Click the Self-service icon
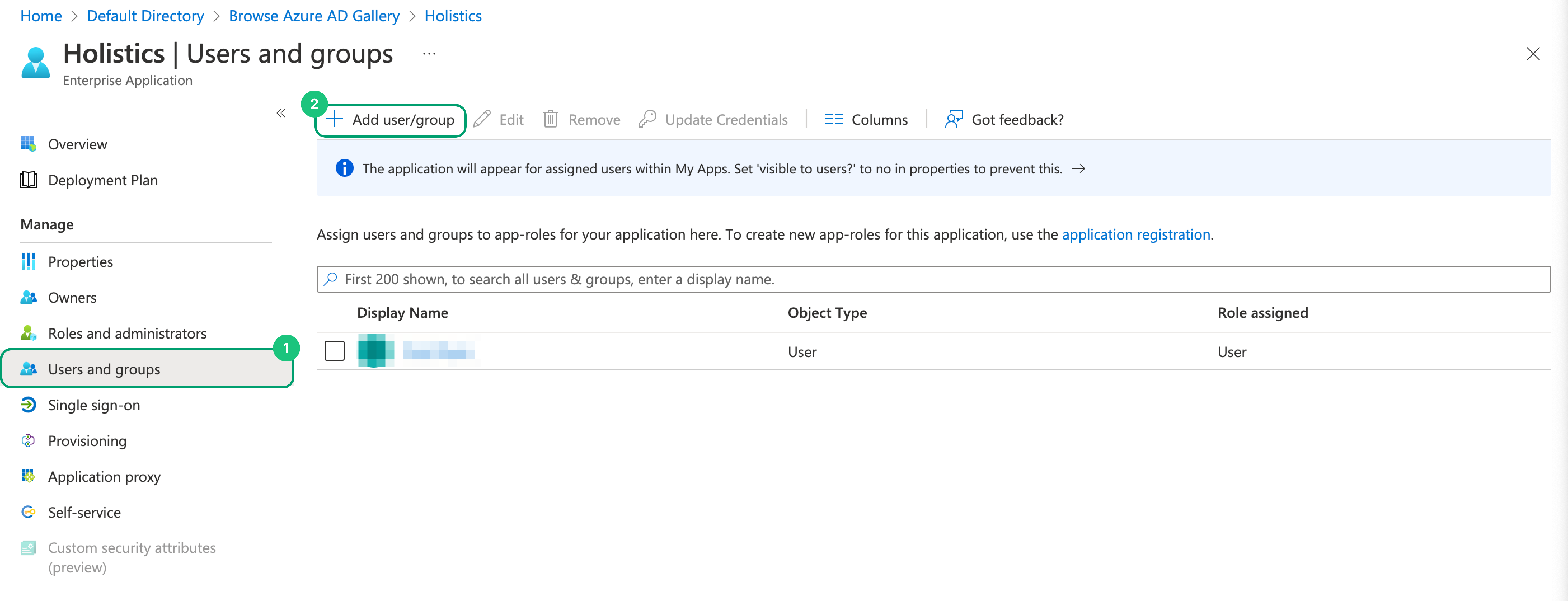This screenshot has height=601, width=1568. pyautogui.click(x=28, y=512)
